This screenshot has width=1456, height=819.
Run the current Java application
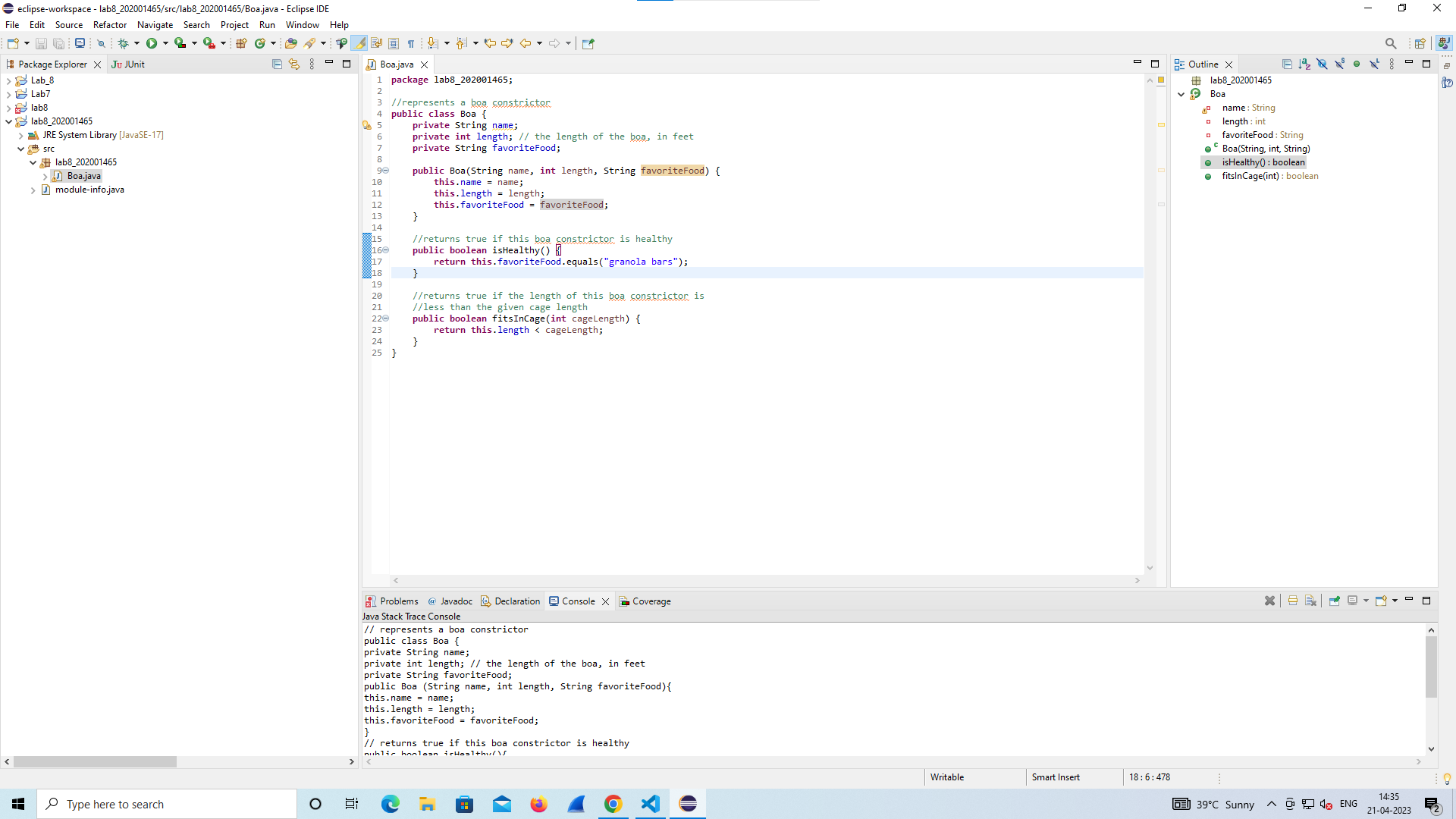tap(152, 43)
